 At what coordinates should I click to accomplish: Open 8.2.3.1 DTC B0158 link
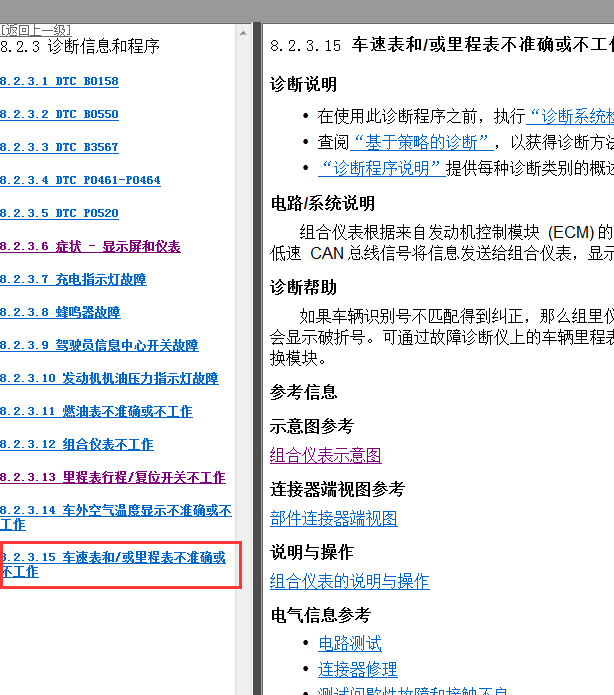[x=59, y=82]
